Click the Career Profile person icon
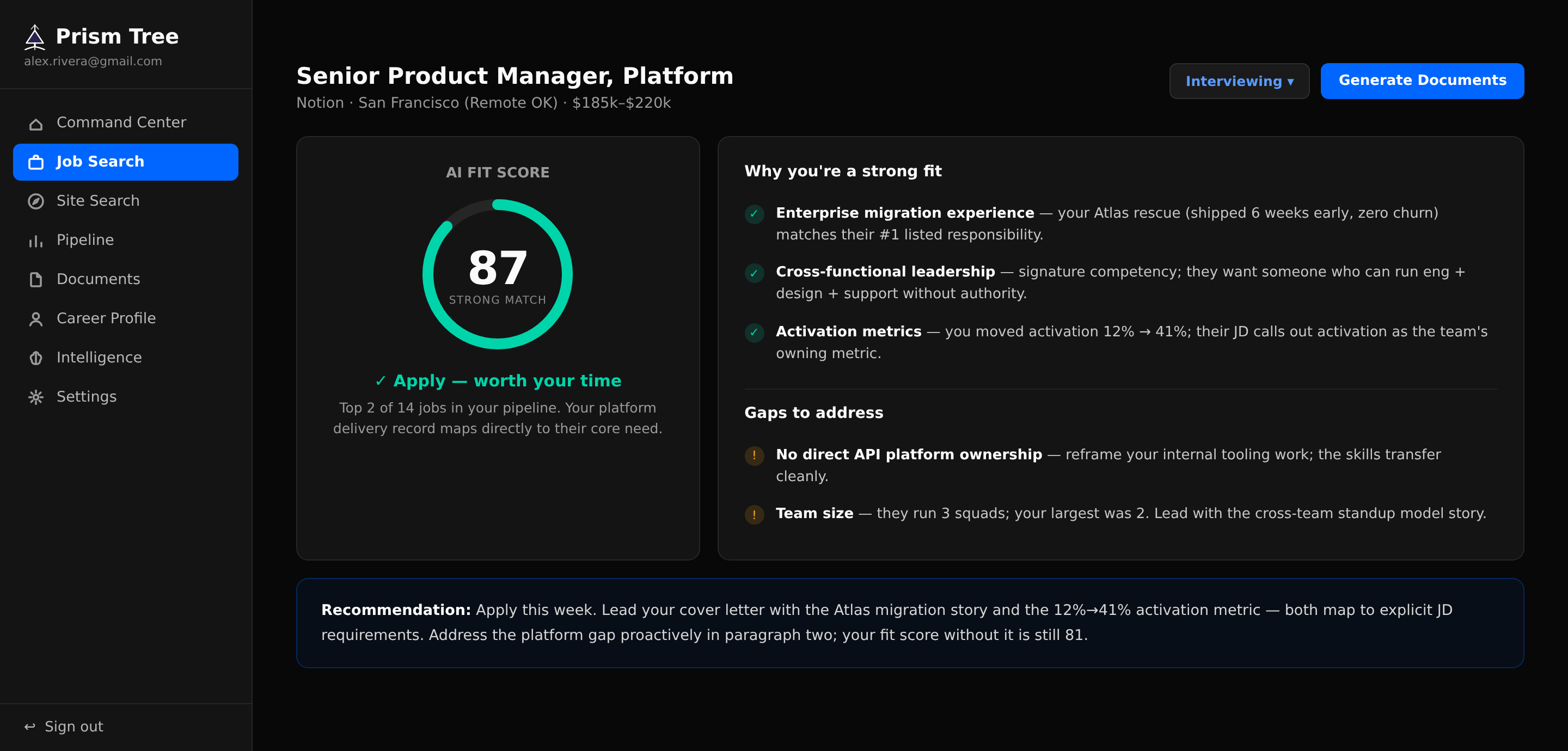Screen dimensions: 1568x751 tap(36, 319)
